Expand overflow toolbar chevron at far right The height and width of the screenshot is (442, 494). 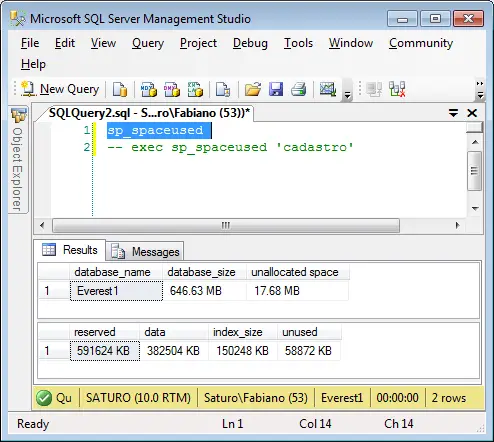(480, 90)
